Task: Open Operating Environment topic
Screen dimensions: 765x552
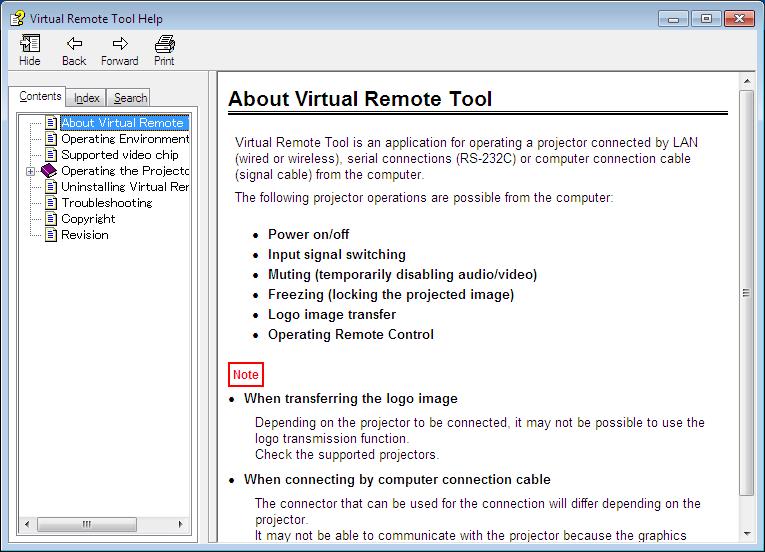Action: coord(125,139)
